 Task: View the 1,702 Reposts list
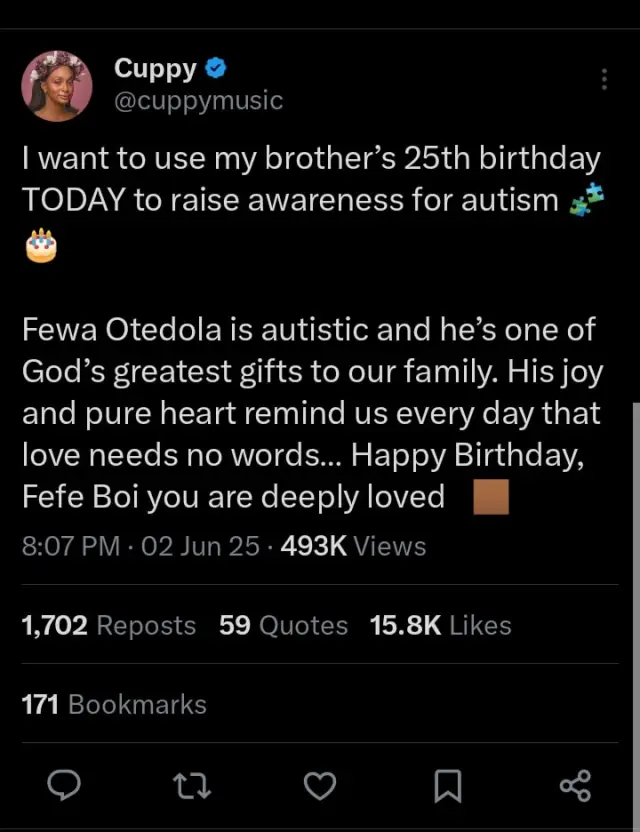(109, 626)
